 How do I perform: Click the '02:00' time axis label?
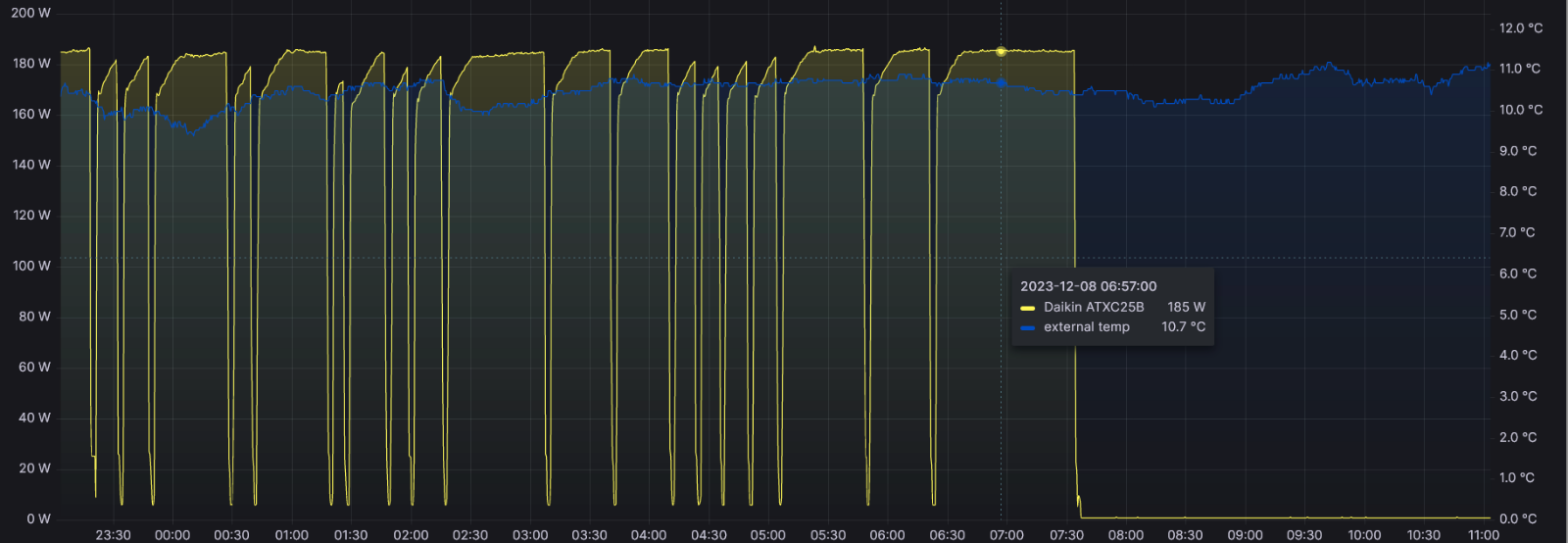411,535
